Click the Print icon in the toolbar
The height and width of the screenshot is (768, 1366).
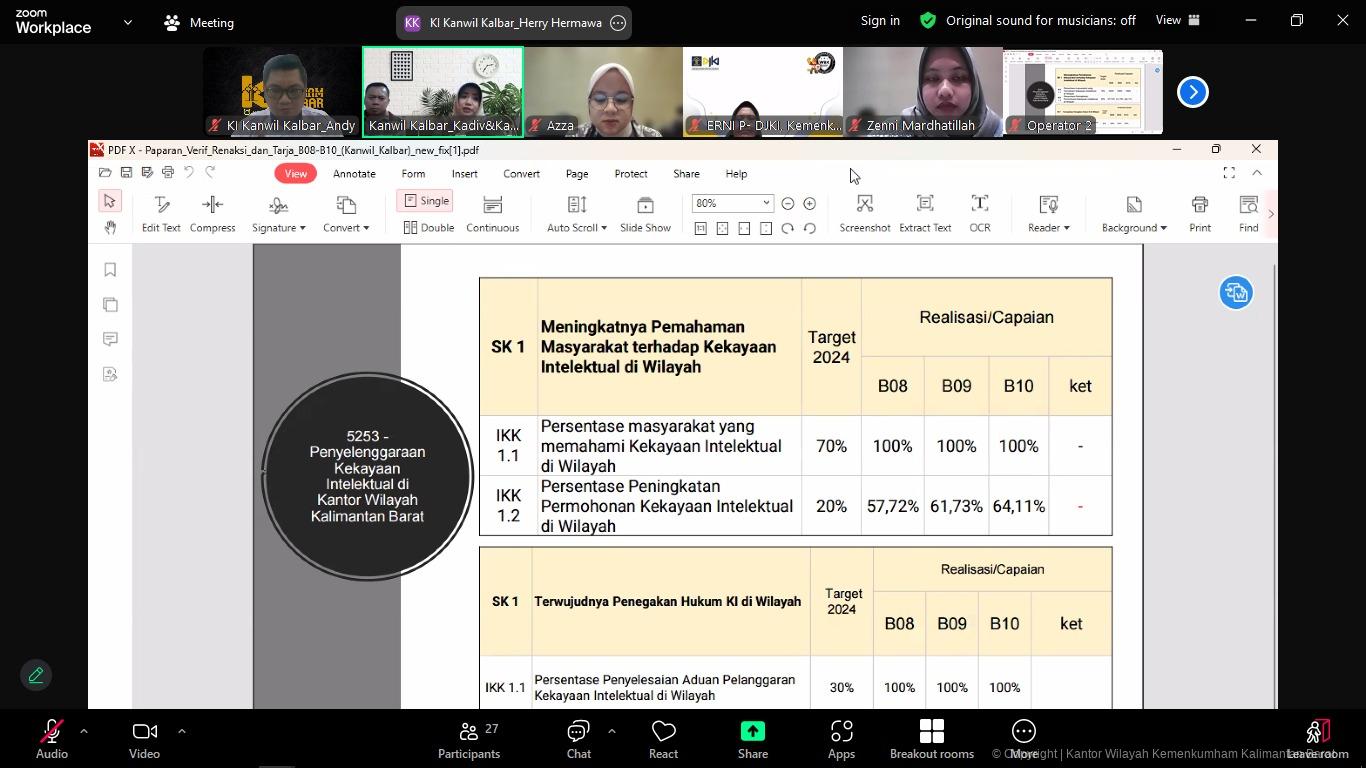point(1199,213)
